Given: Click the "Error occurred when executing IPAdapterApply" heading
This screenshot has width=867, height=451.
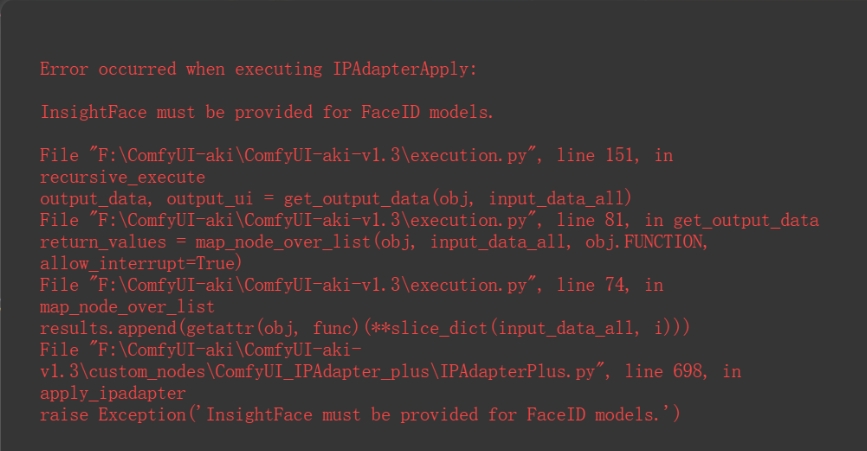Looking at the screenshot, I should [x=259, y=69].
